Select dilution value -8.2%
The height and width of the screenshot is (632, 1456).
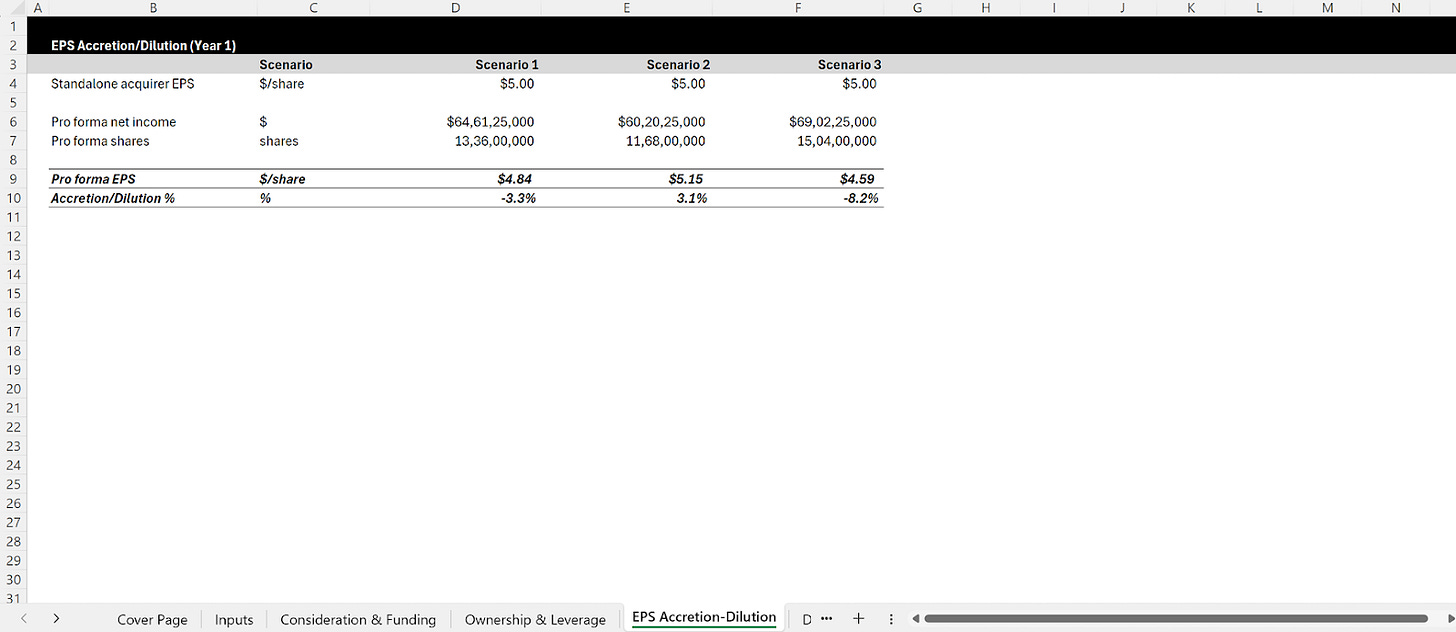click(x=860, y=198)
